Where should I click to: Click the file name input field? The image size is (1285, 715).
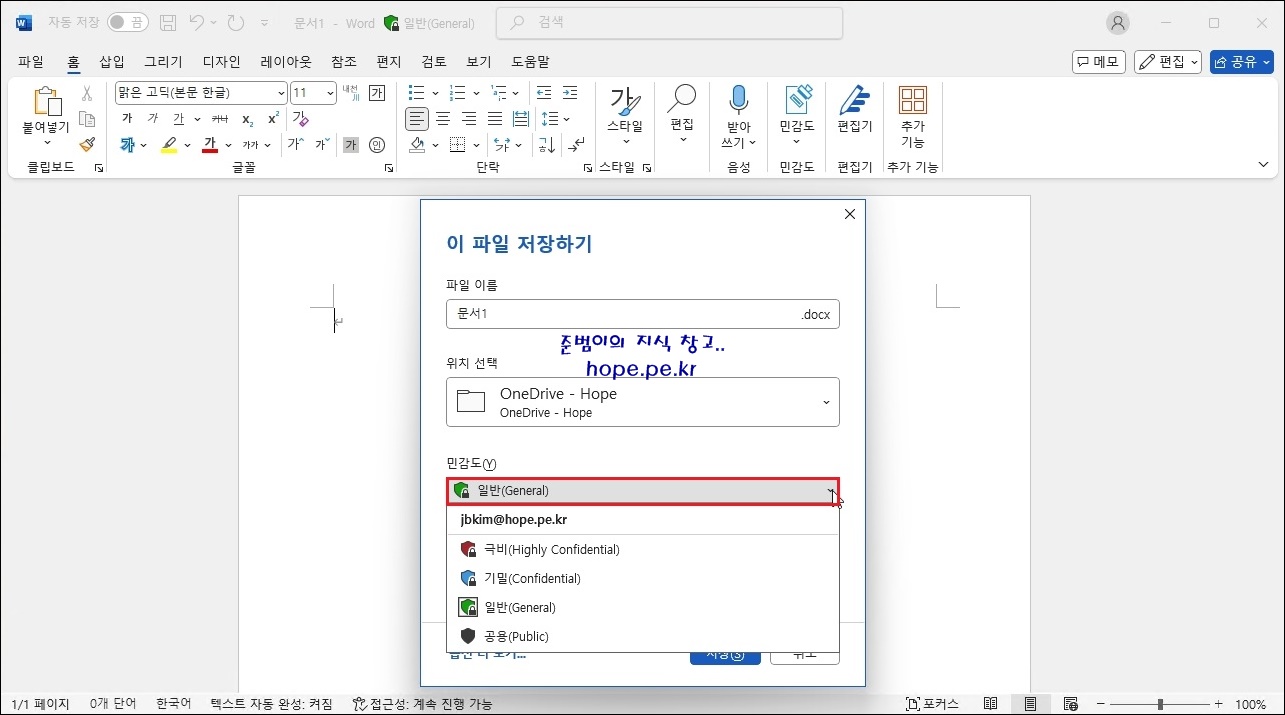coord(643,314)
